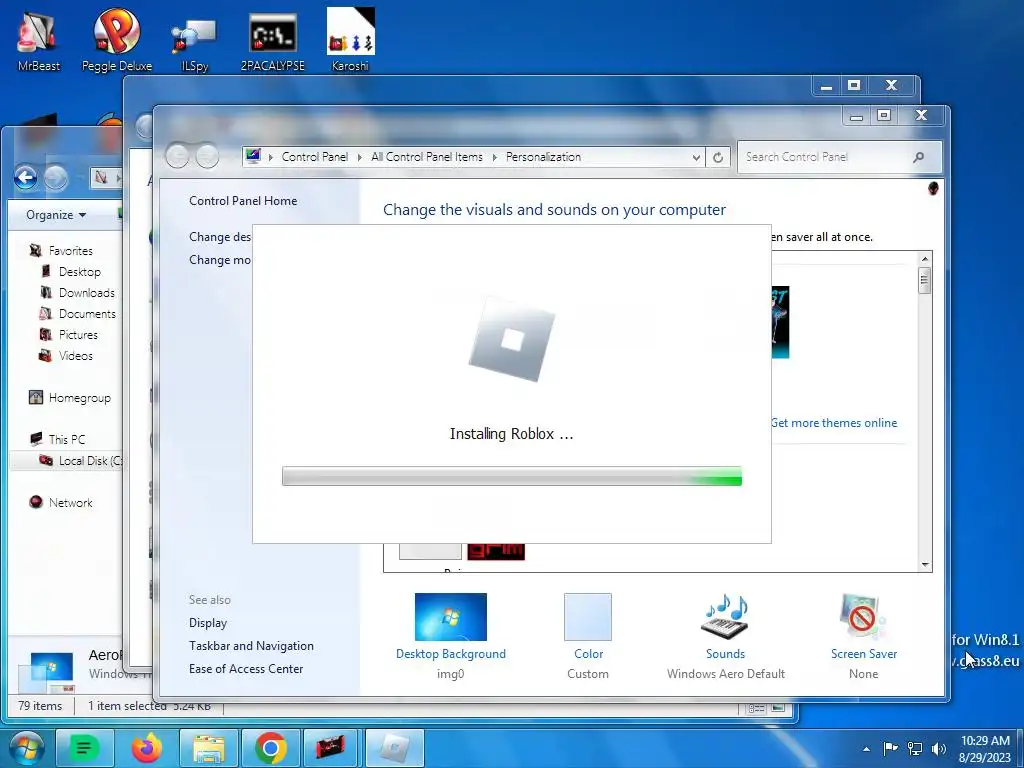Click the Roblox logo in installer
Image resolution: width=1024 pixels, height=768 pixels.
(511, 339)
